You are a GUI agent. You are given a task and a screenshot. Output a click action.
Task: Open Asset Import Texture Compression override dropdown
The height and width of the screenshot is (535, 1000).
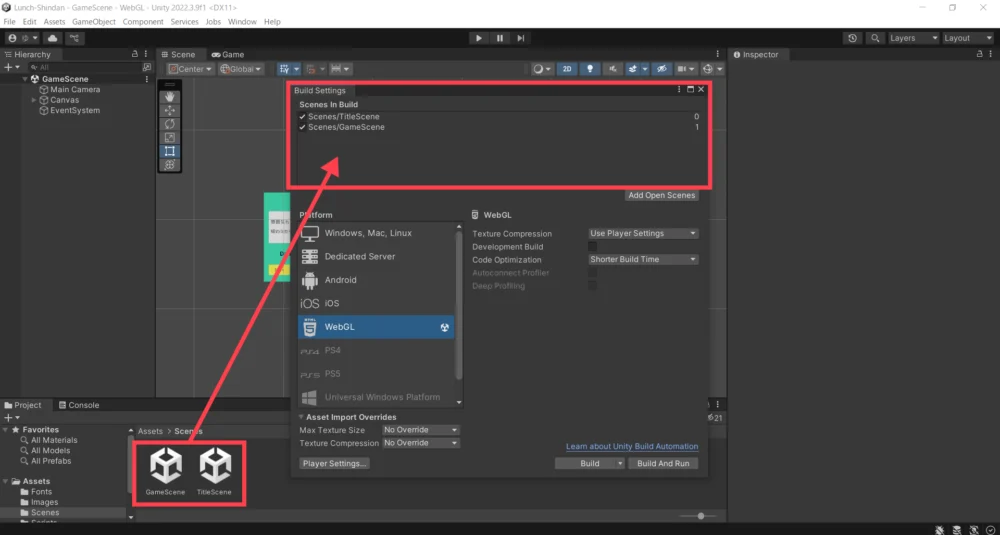tap(420, 443)
